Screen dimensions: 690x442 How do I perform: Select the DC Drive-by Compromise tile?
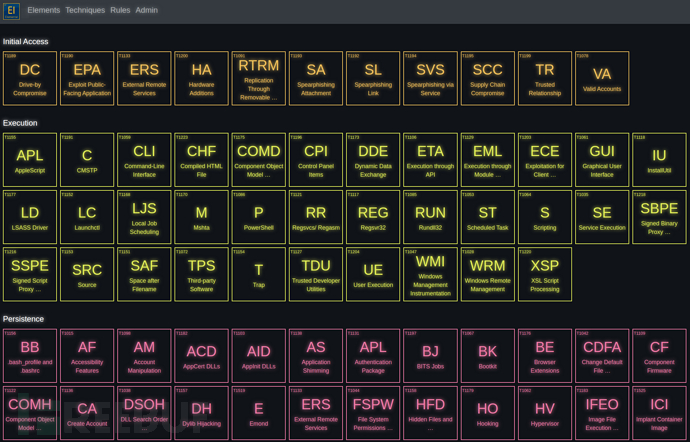tap(30, 78)
